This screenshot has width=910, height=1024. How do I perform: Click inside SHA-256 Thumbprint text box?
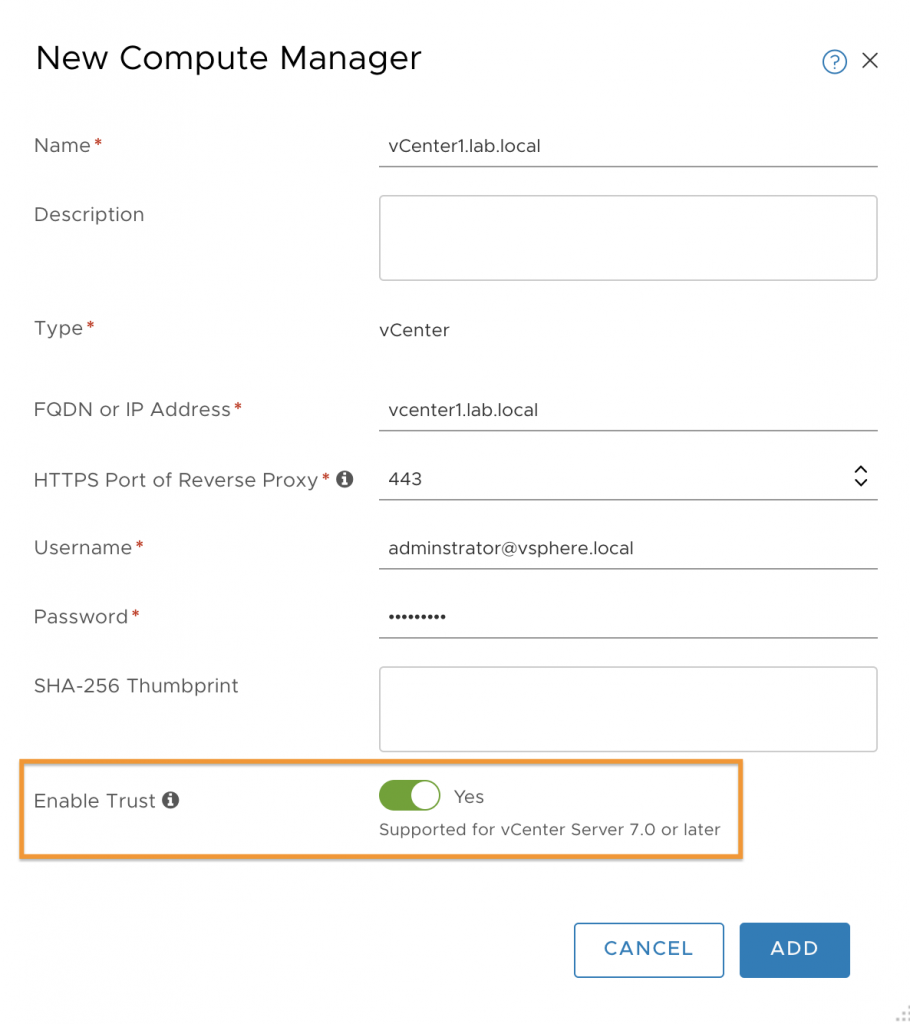click(628, 709)
